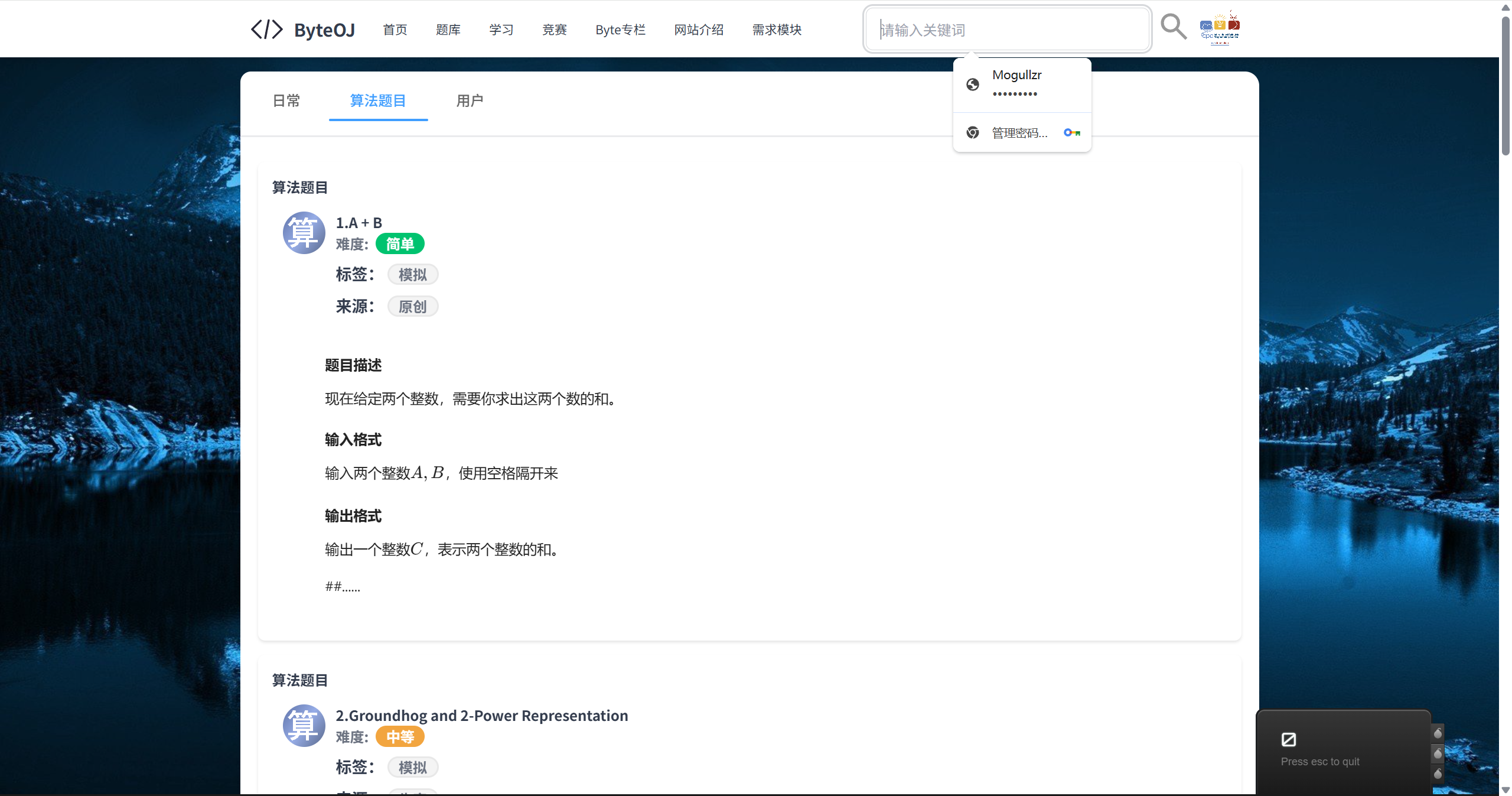1512x796 pixels.
Task: Click the key icon beside 管理密码
Action: pos(1071,133)
